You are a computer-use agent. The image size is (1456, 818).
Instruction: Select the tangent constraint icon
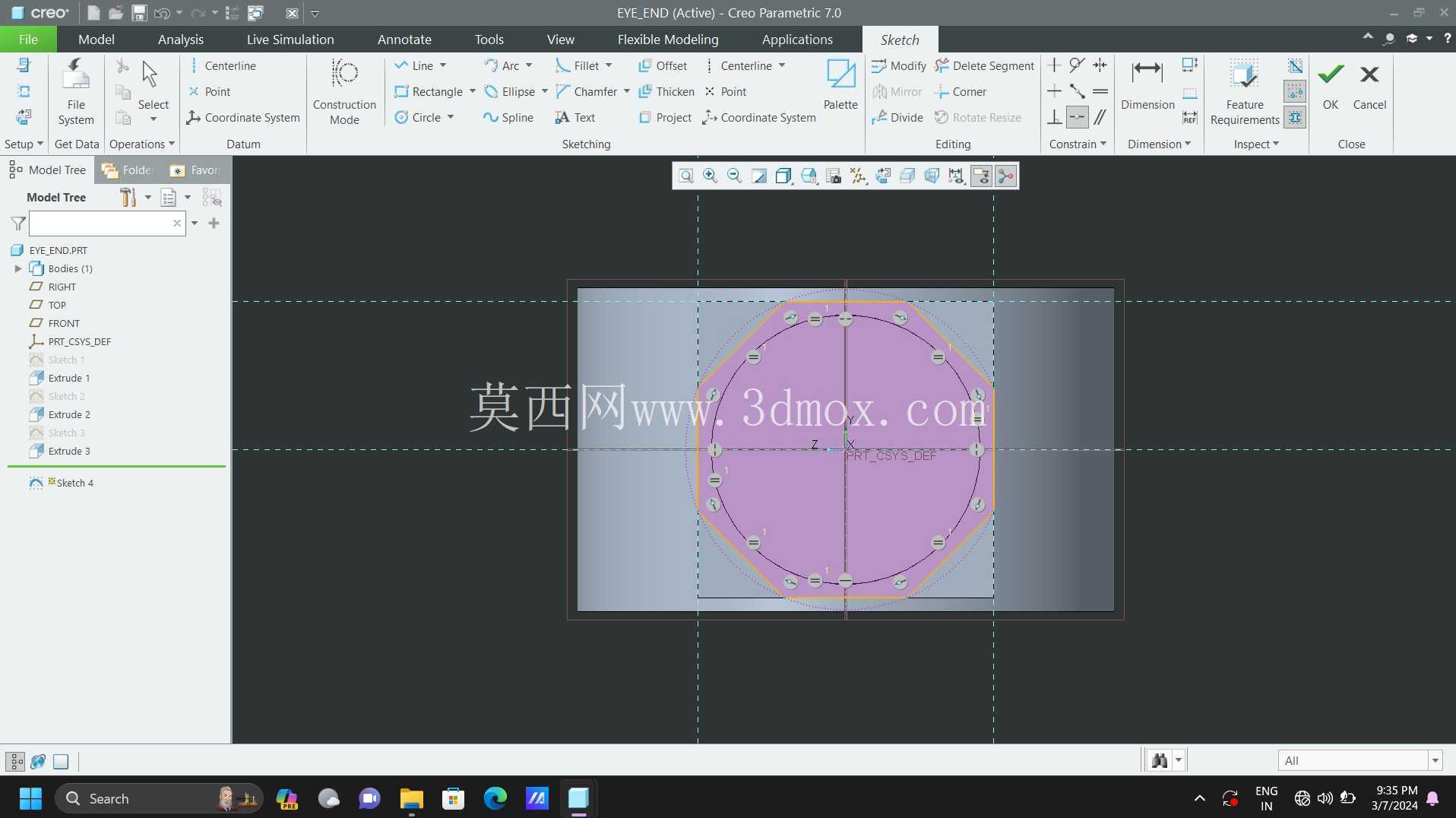point(1077,65)
